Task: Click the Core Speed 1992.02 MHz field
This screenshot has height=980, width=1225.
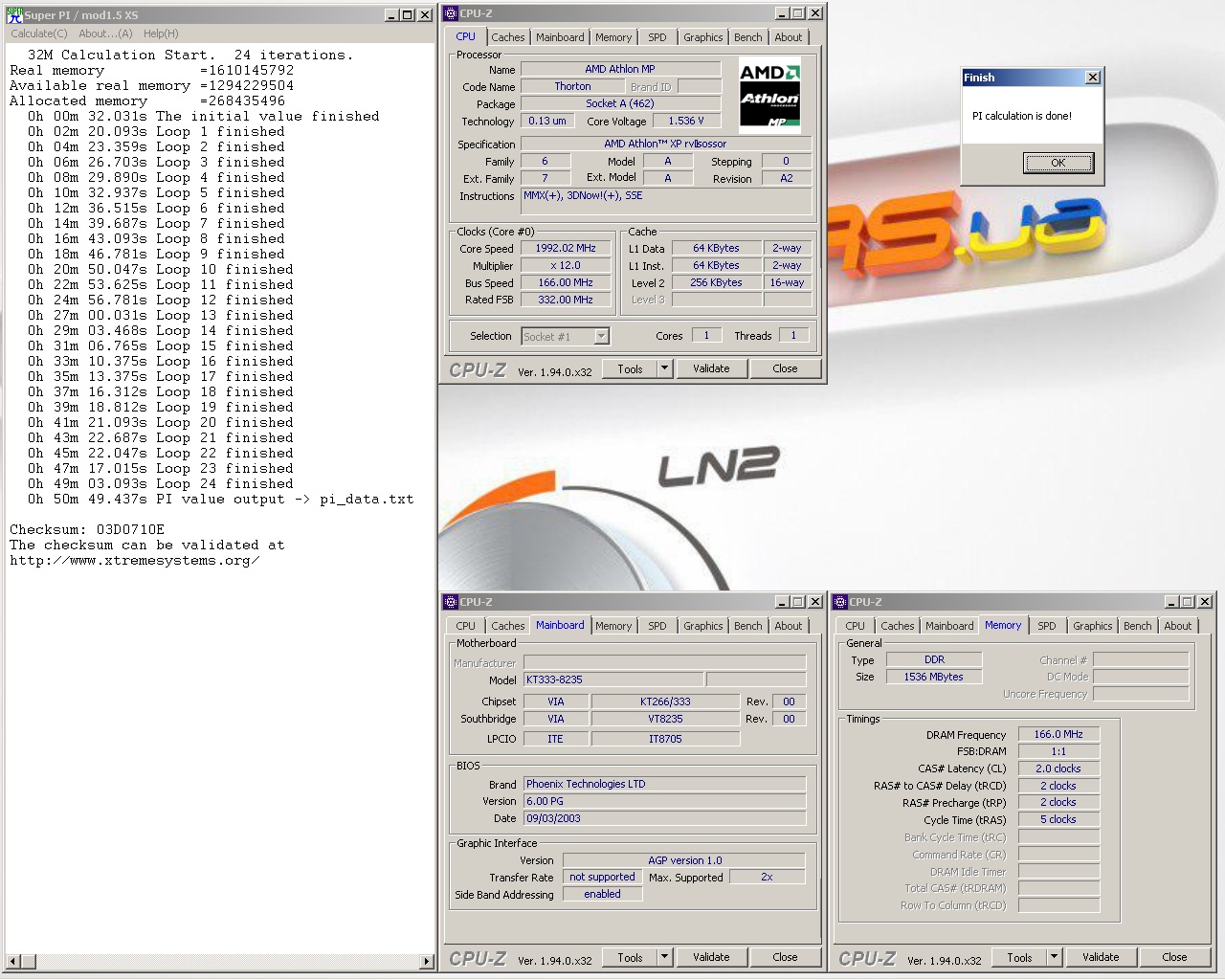Action: coord(566,248)
